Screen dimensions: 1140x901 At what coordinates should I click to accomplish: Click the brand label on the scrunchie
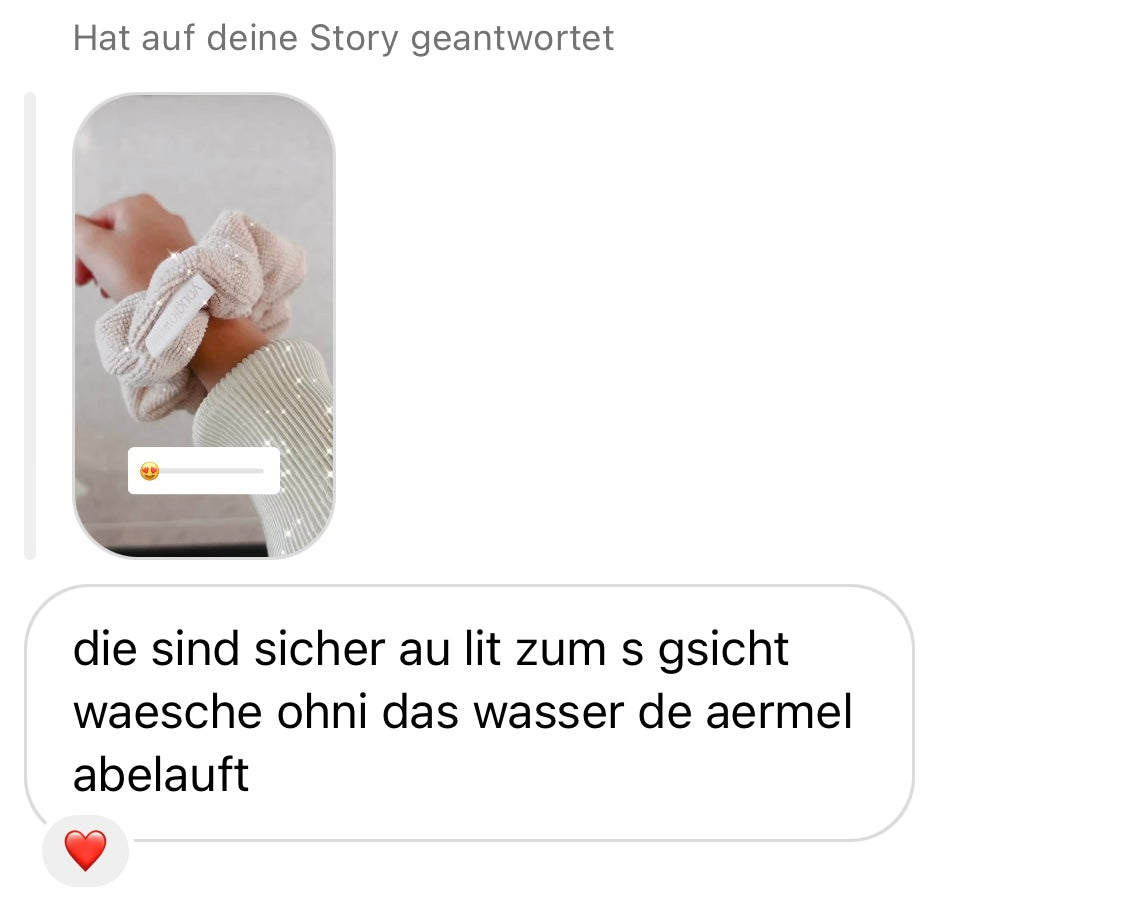click(180, 315)
